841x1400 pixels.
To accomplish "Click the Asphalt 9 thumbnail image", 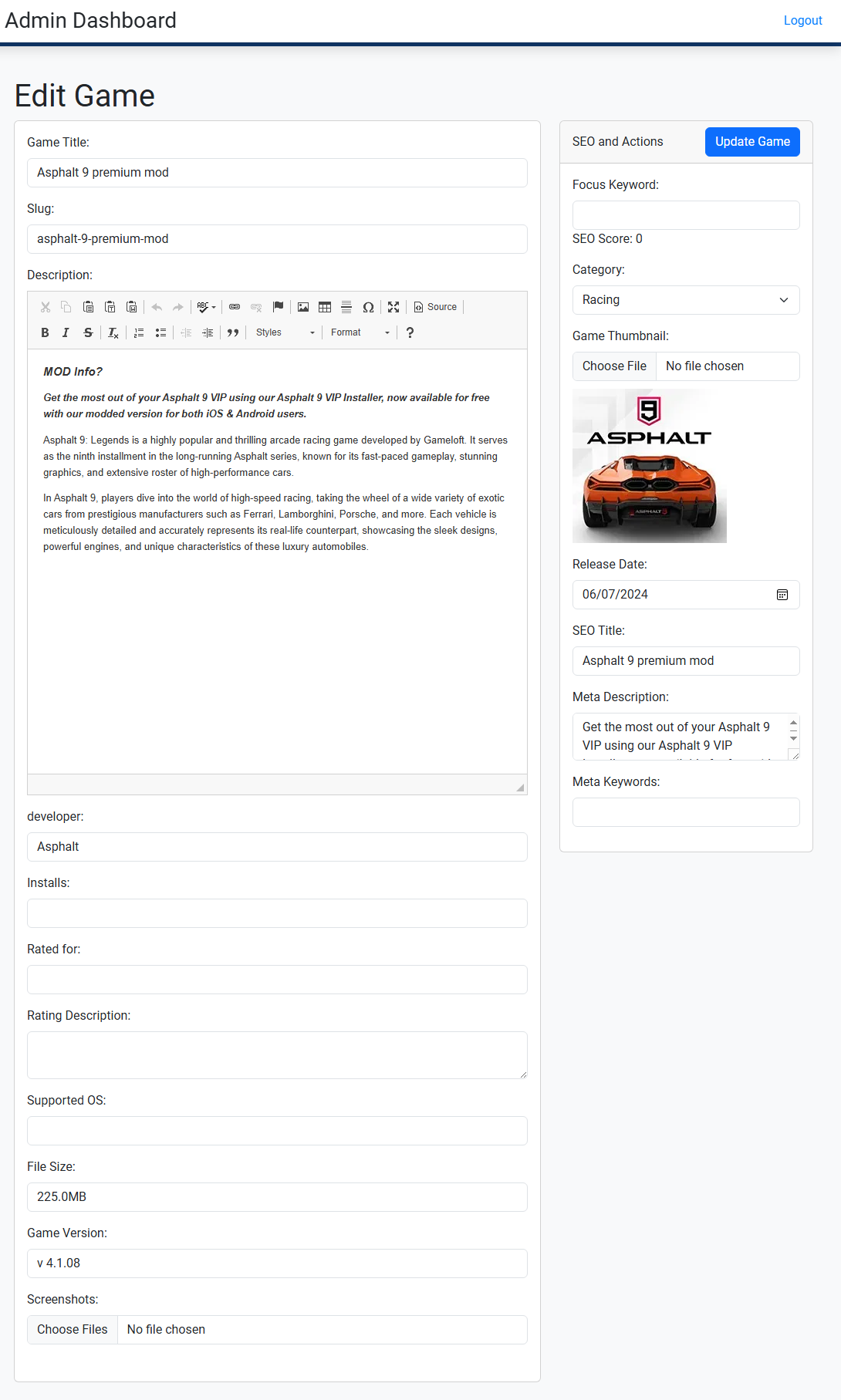I will click(x=650, y=466).
